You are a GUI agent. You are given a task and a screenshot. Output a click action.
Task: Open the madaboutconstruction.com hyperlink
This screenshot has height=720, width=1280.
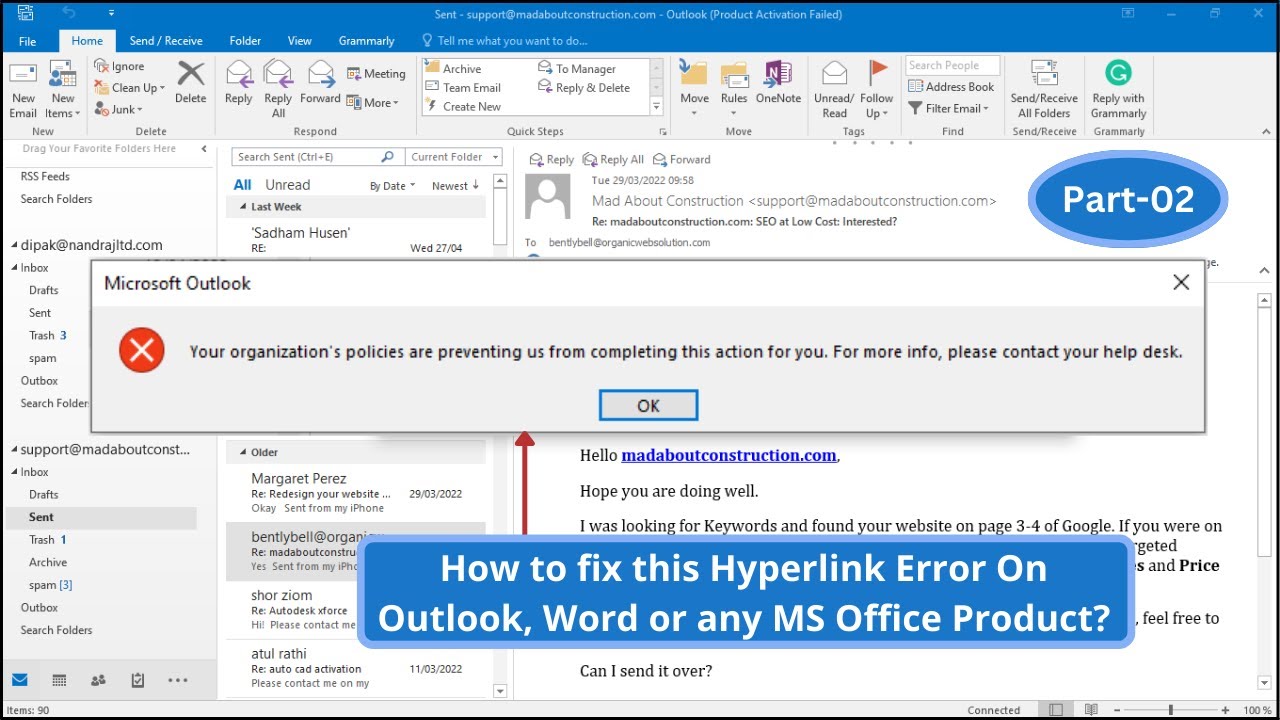(x=728, y=455)
